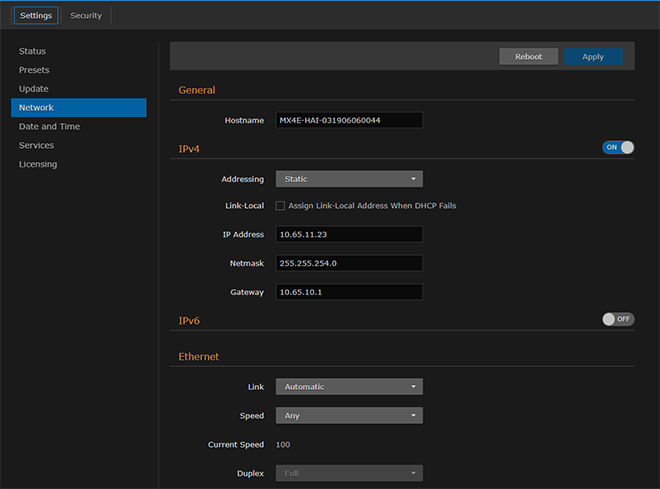Select Network in the sidebar
660x489 pixels.
(36, 108)
